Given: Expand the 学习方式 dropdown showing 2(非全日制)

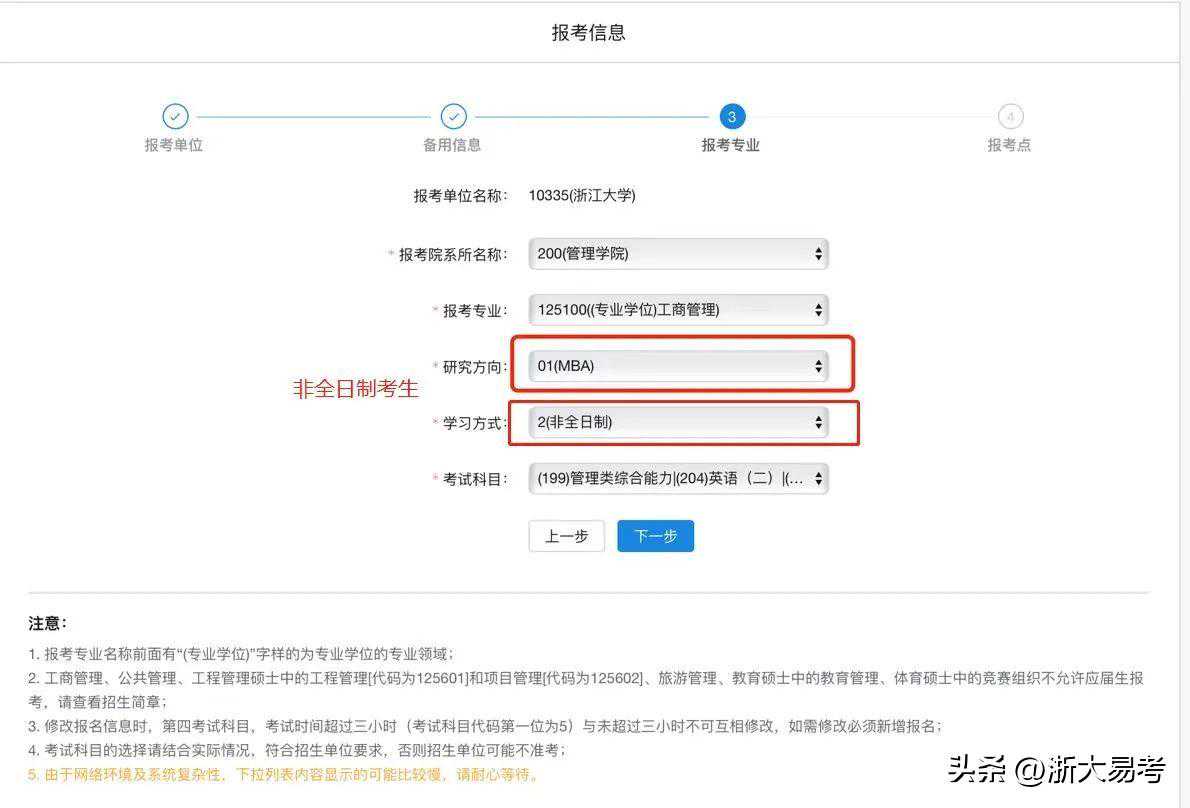Looking at the screenshot, I should 678,422.
